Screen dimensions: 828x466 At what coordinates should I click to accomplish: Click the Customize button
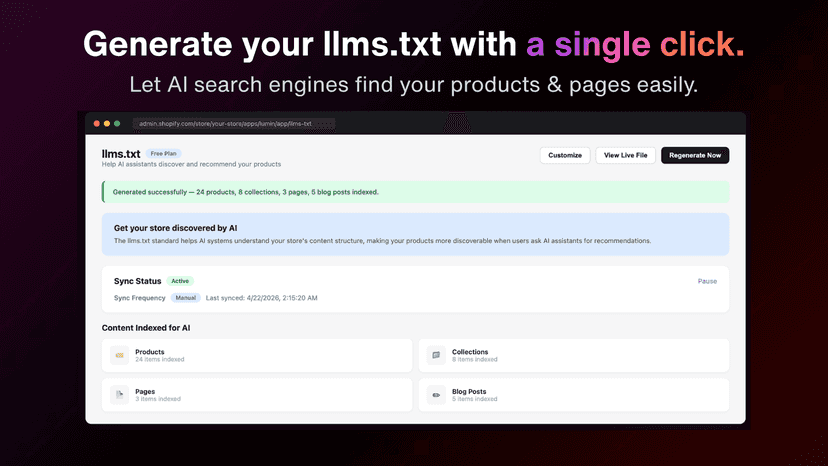point(565,155)
